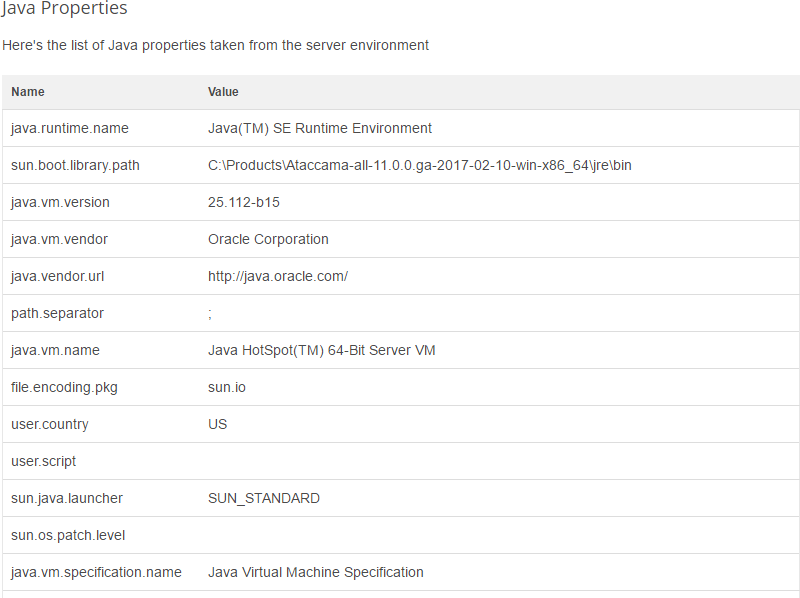This screenshot has height=598, width=800.
Task: Select the user.country property name
Action: 50,424
